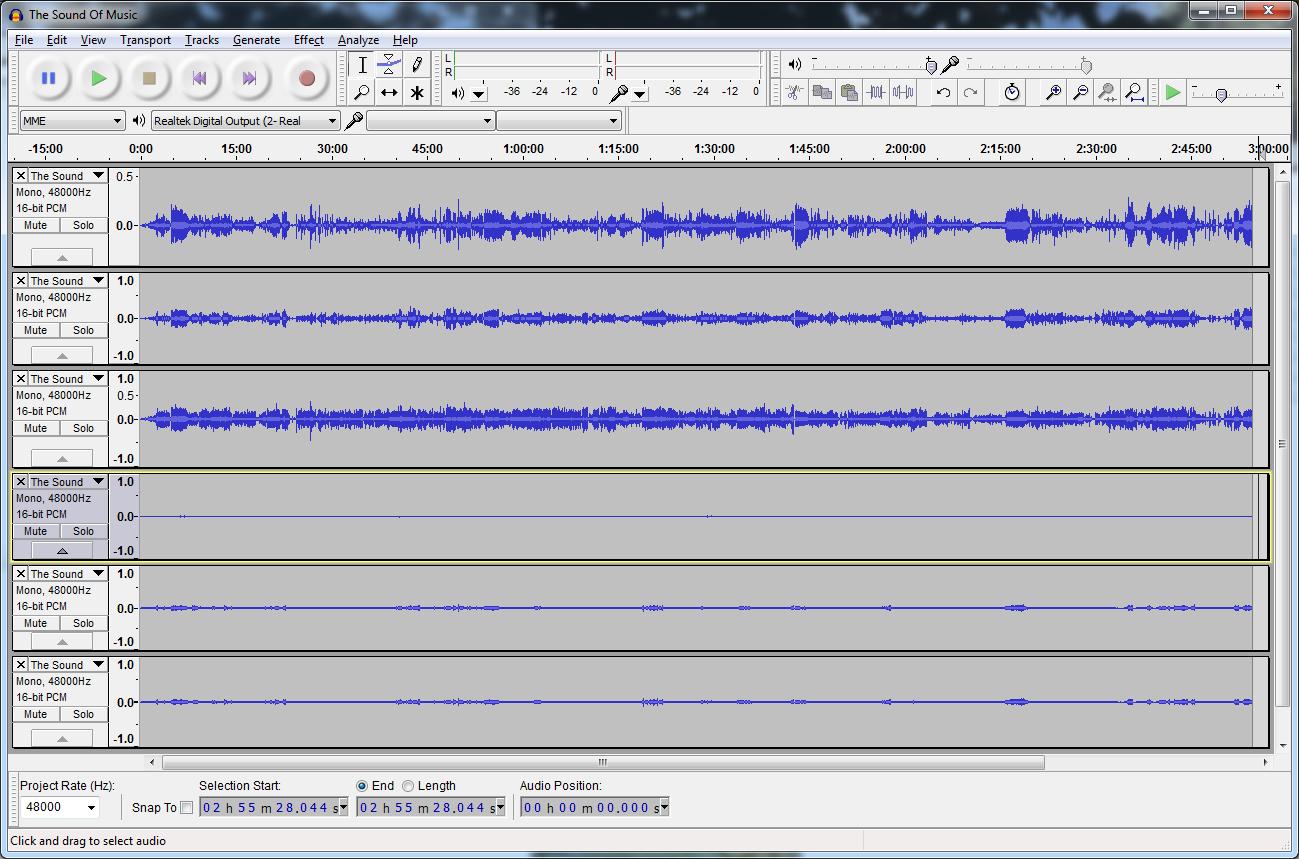Open the Generate menu
The image size is (1299, 859).
pos(256,40)
